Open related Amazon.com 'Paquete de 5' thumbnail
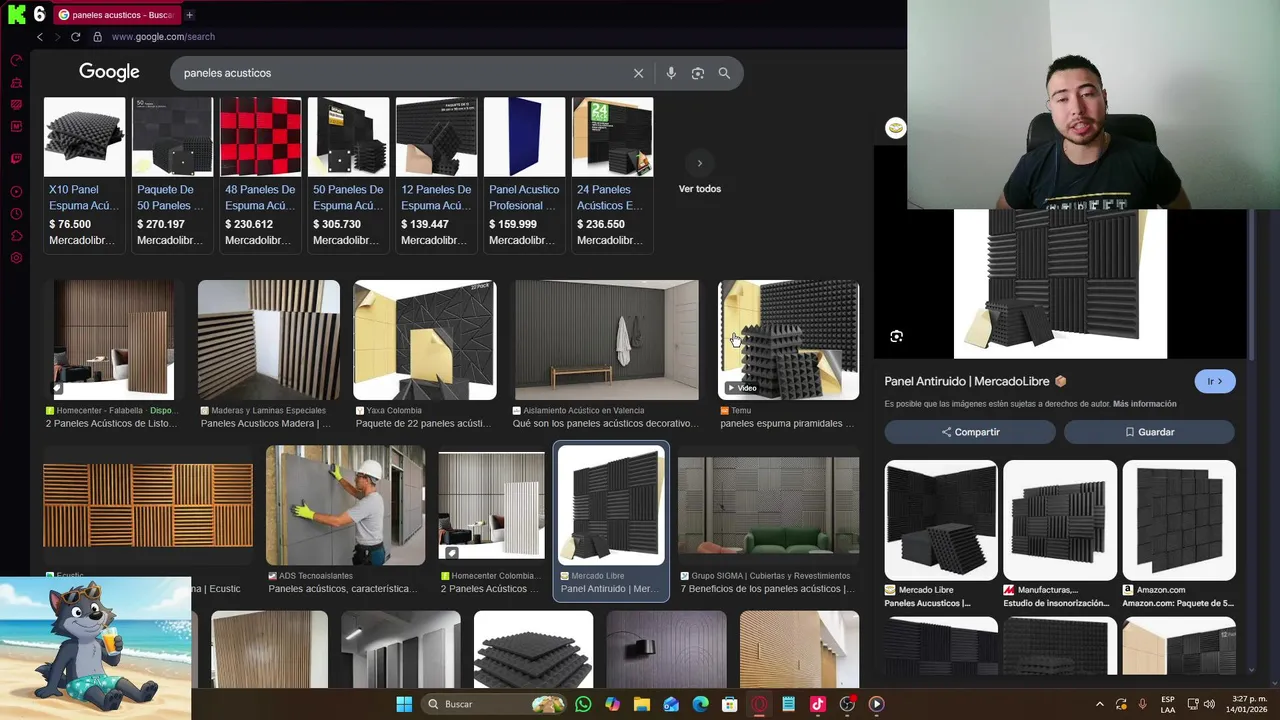Screen dimensions: 1280x720 1179,521
